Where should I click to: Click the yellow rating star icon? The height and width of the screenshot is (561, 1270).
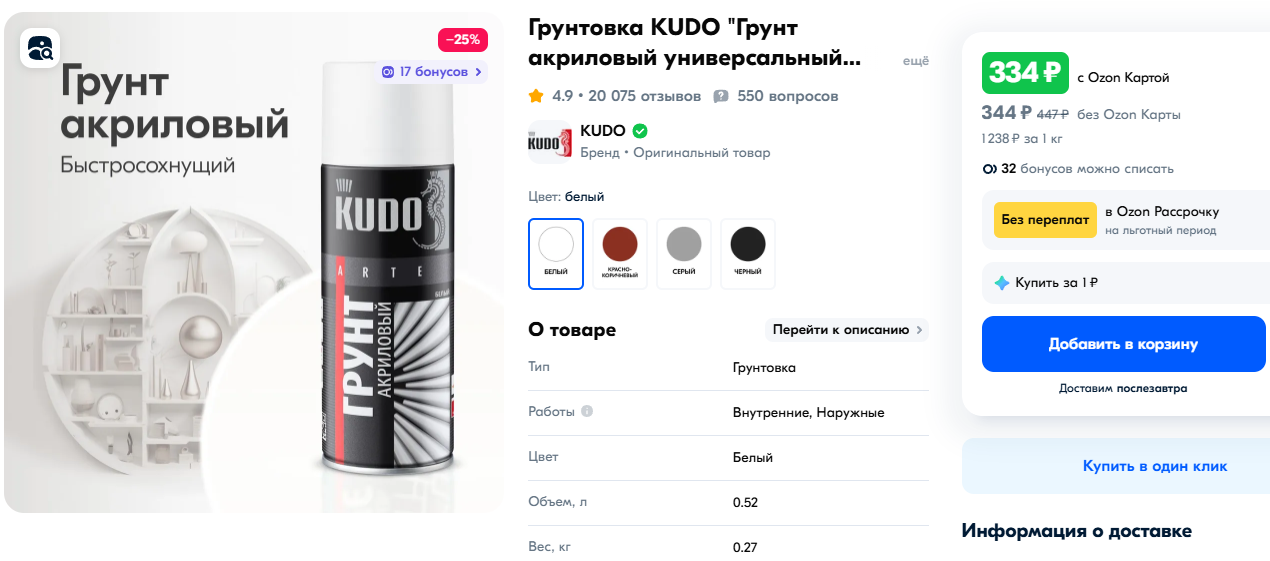tap(536, 96)
